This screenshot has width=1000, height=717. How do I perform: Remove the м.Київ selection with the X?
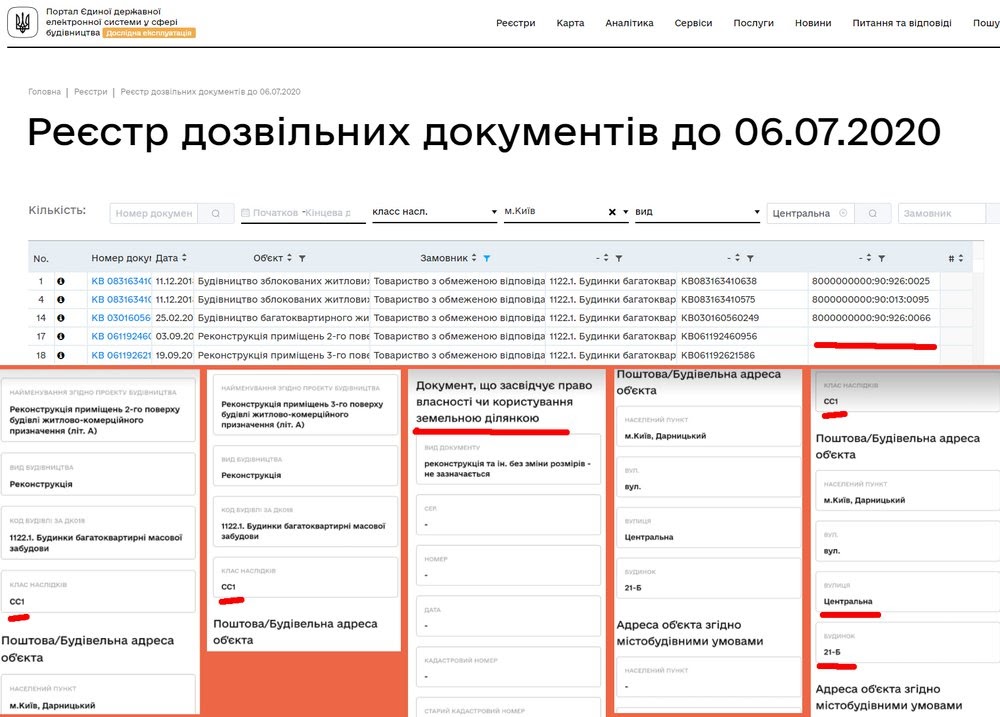(612, 212)
